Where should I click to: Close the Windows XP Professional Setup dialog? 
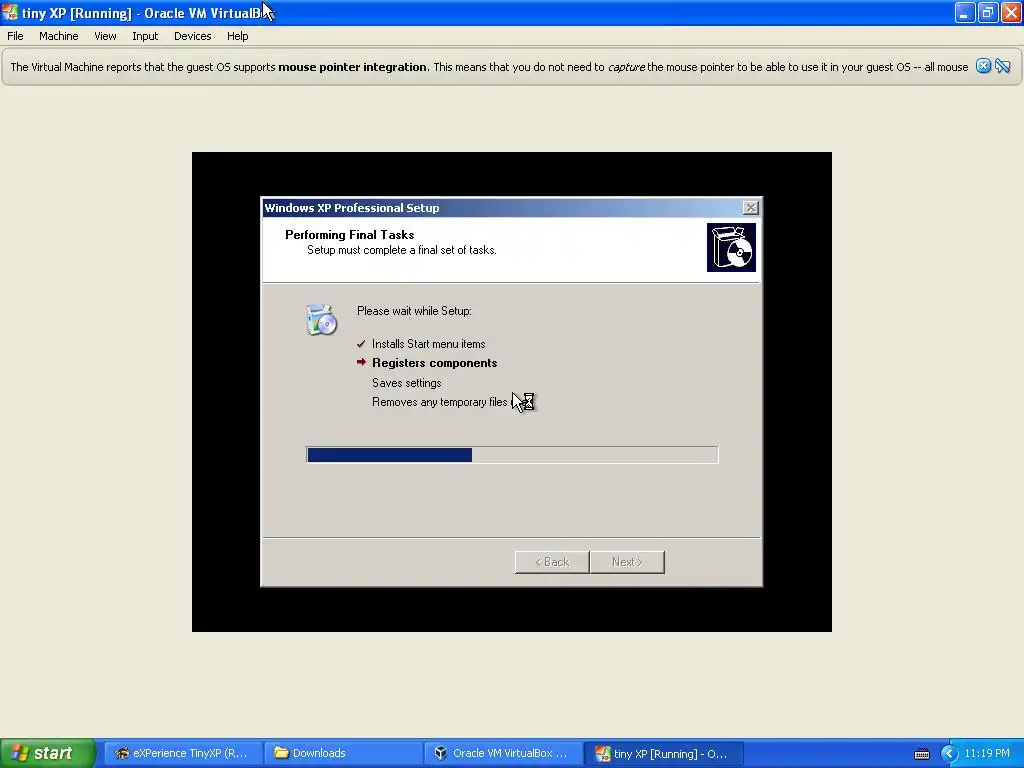(750, 208)
